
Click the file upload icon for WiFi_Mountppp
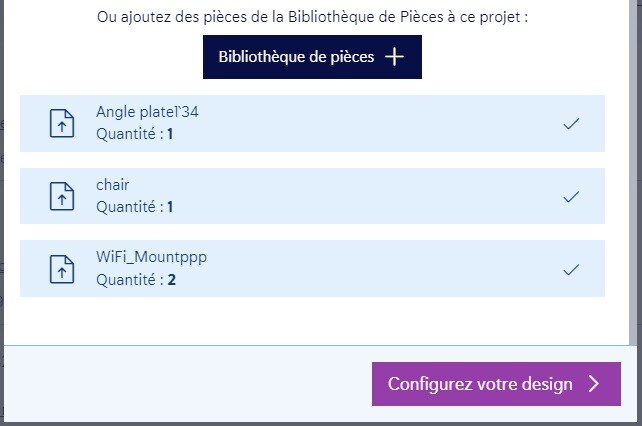(62, 269)
